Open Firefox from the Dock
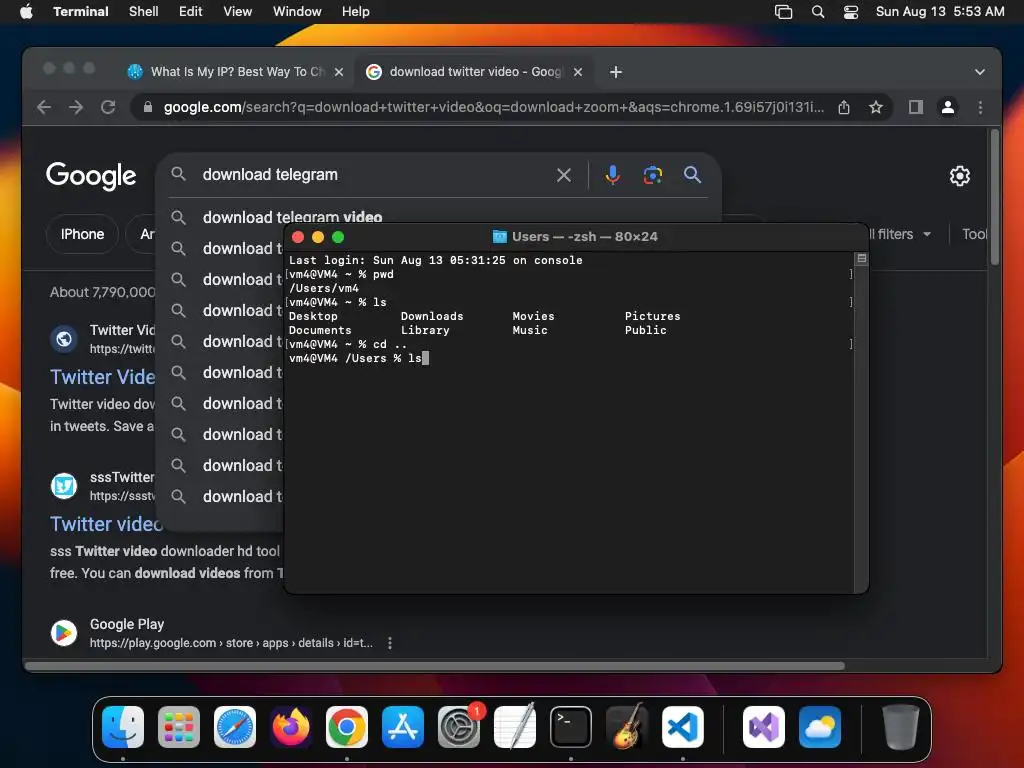 [291, 727]
